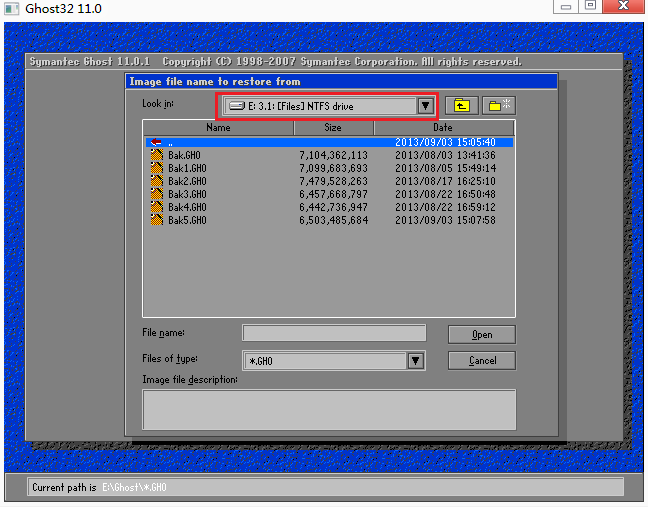Sort by the Date column header

[x=443, y=128]
